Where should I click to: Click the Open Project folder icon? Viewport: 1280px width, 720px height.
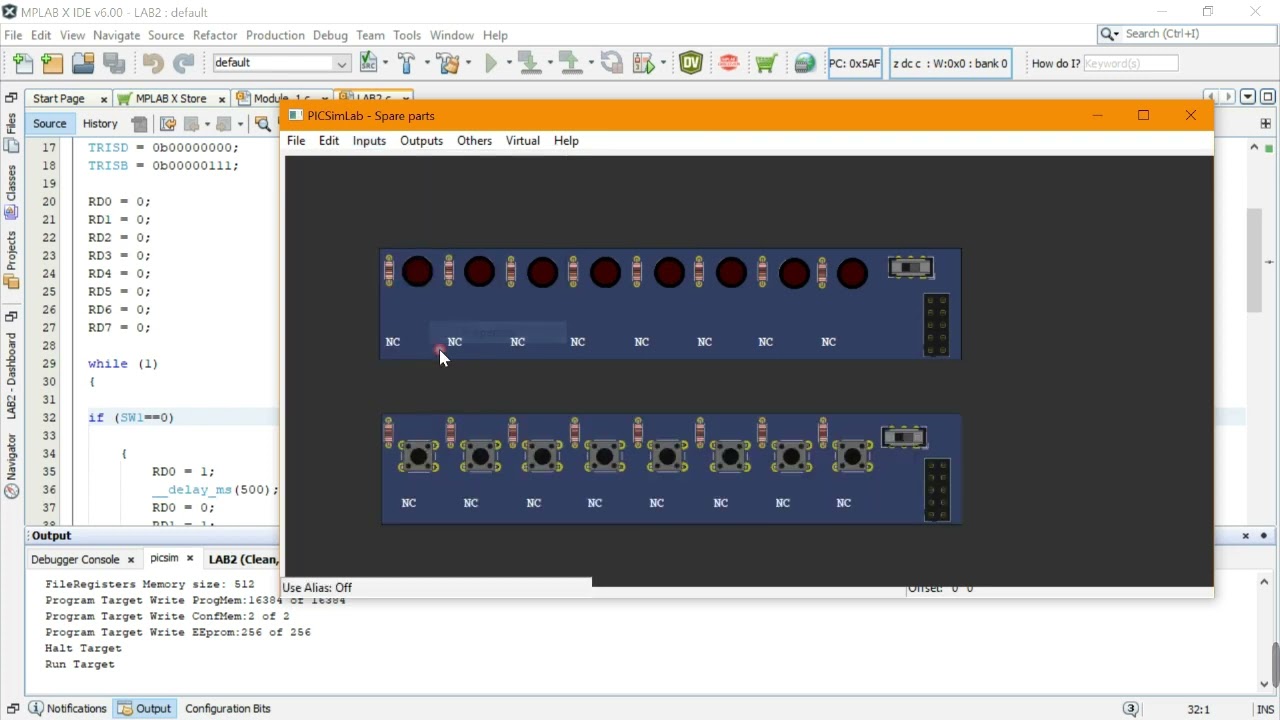(x=83, y=64)
